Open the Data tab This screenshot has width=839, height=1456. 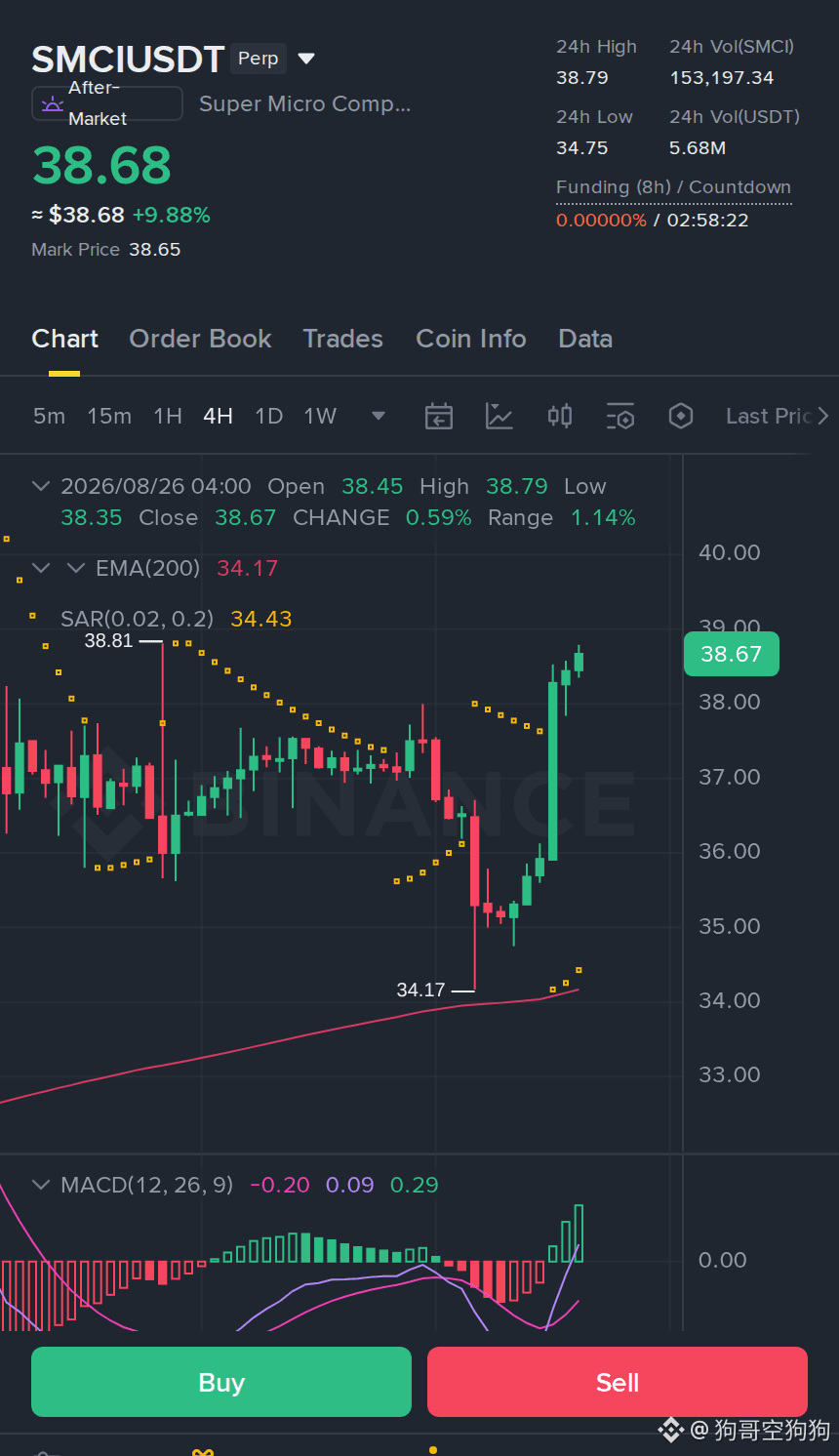coord(585,339)
